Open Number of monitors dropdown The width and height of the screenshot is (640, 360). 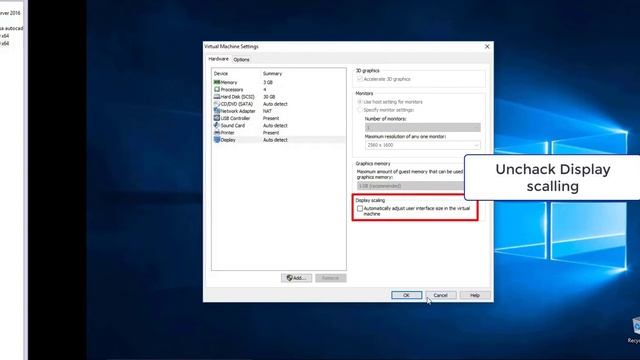tap(422, 127)
